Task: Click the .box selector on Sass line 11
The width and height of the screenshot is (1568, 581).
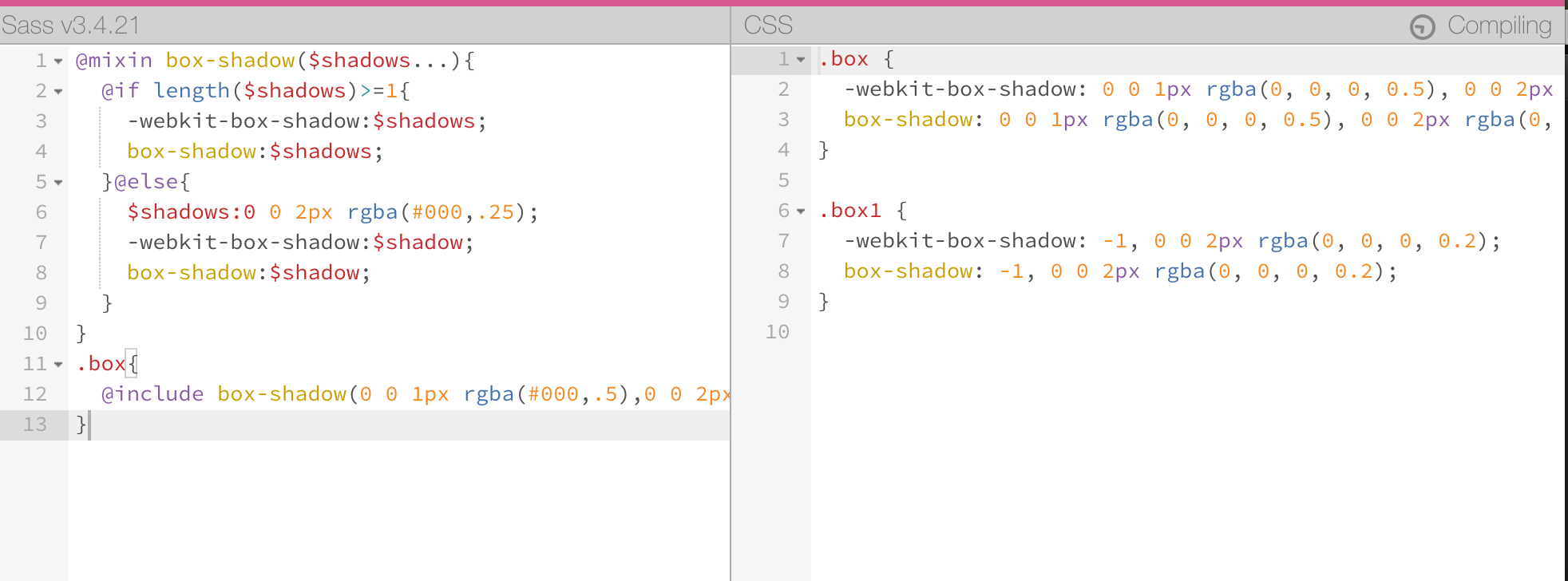Action: 101,364
